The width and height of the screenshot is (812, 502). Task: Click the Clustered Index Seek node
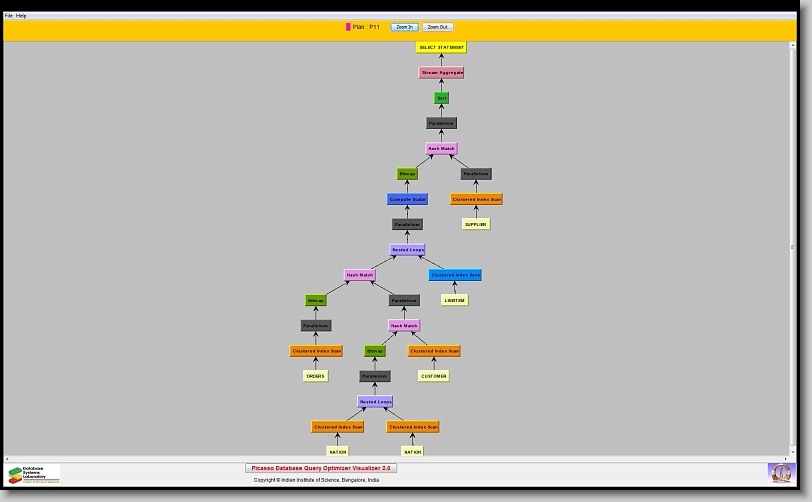pyautogui.click(x=455, y=275)
